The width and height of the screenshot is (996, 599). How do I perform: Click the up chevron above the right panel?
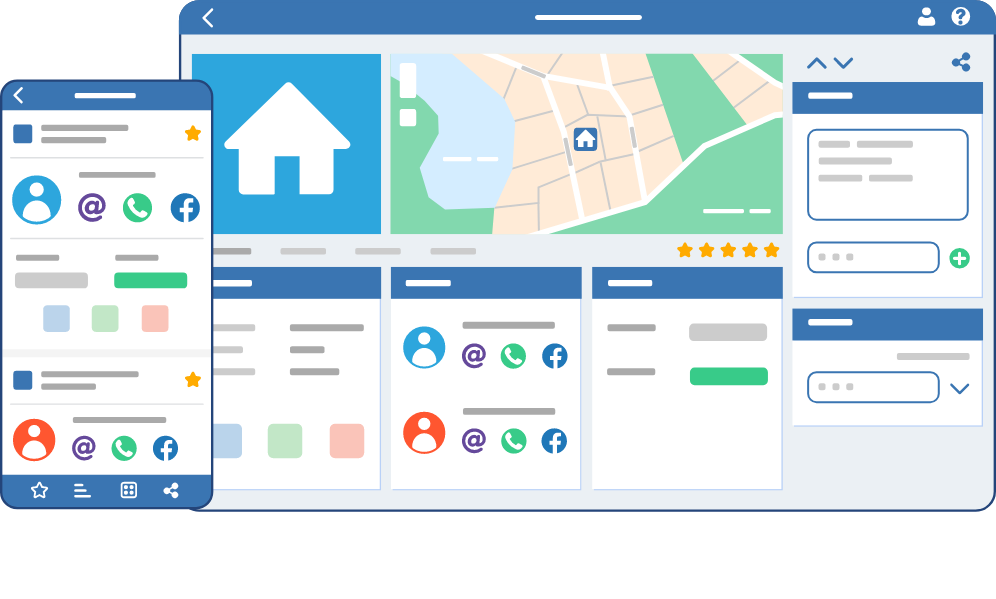tap(816, 63)
